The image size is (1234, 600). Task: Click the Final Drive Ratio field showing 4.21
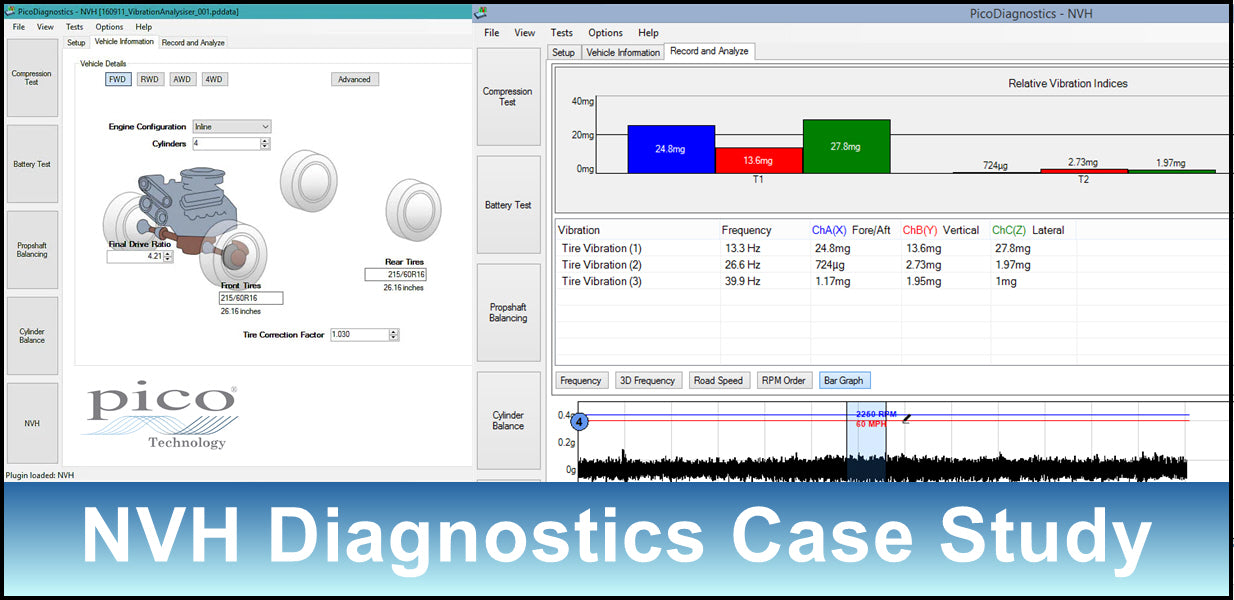pos(135,256)
